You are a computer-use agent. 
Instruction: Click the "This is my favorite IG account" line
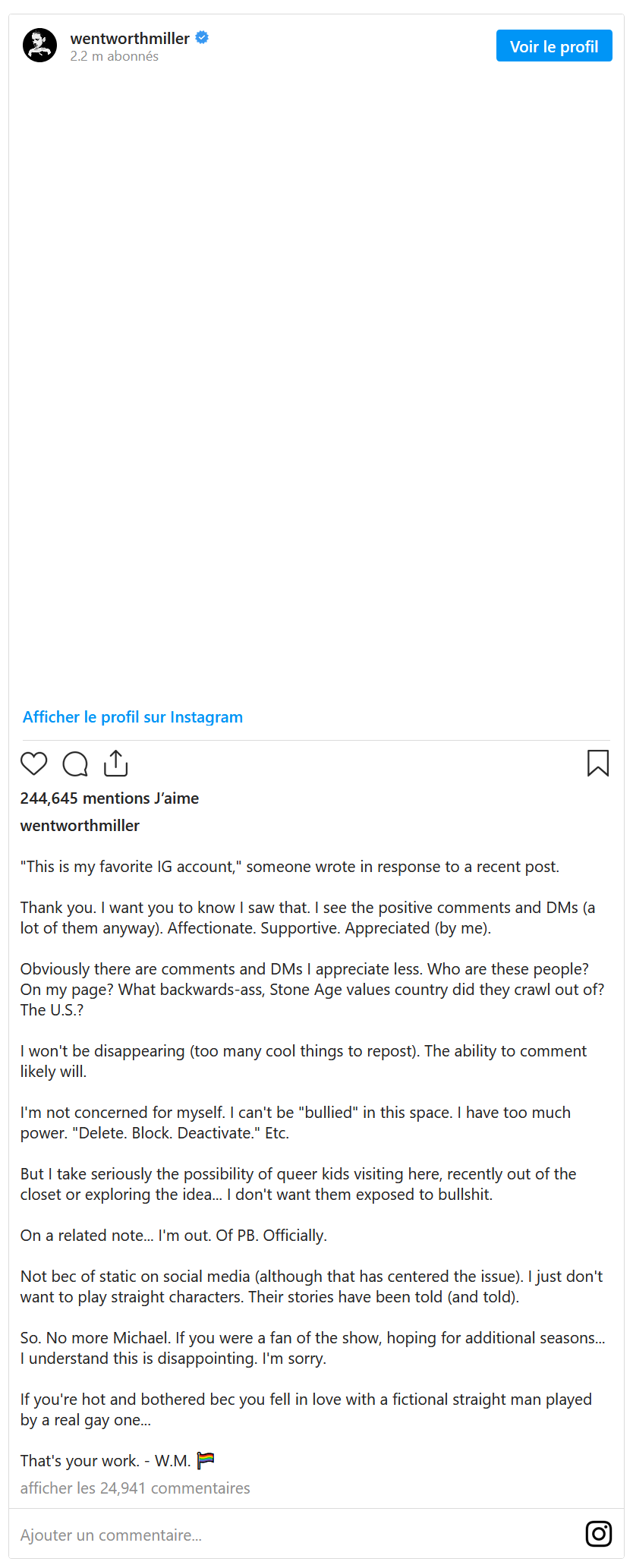(289, 867)
